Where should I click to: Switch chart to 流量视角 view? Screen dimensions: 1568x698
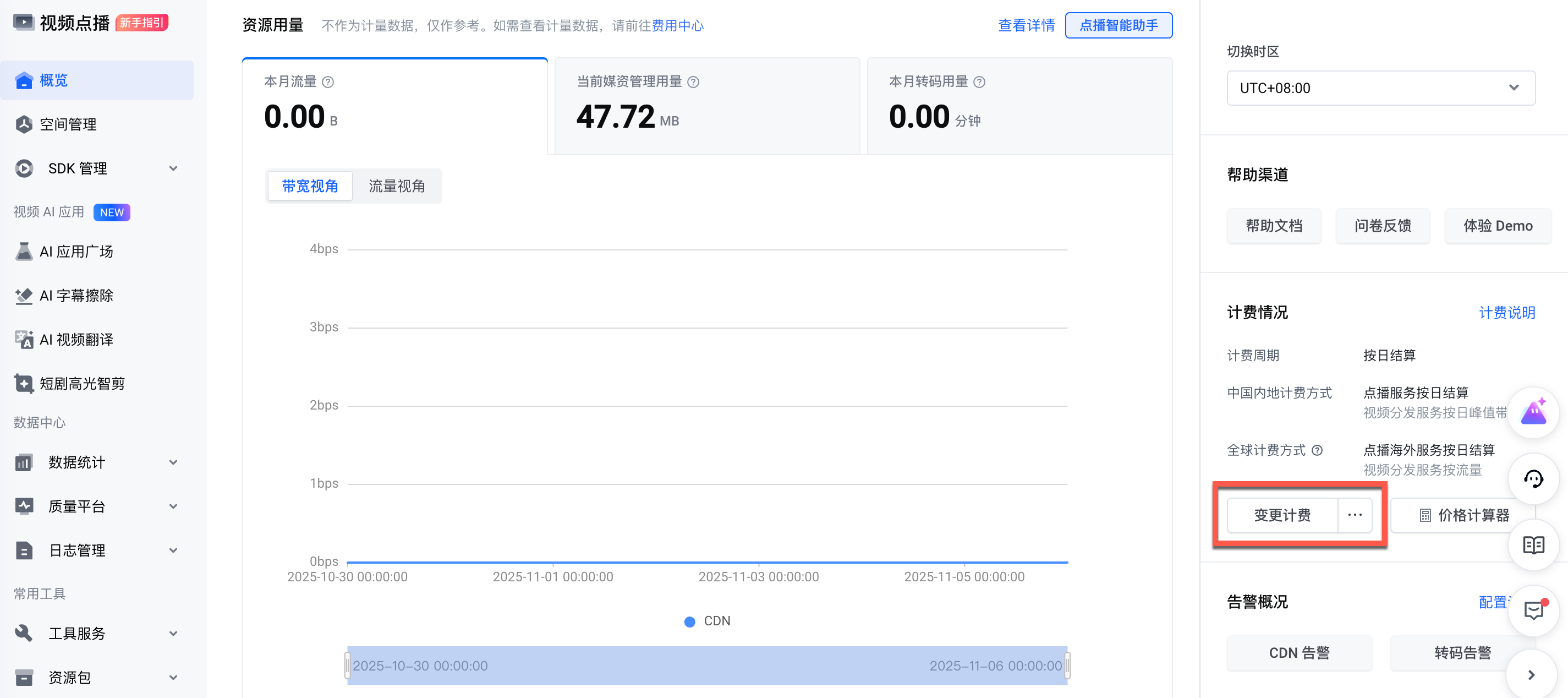point(396,187)
